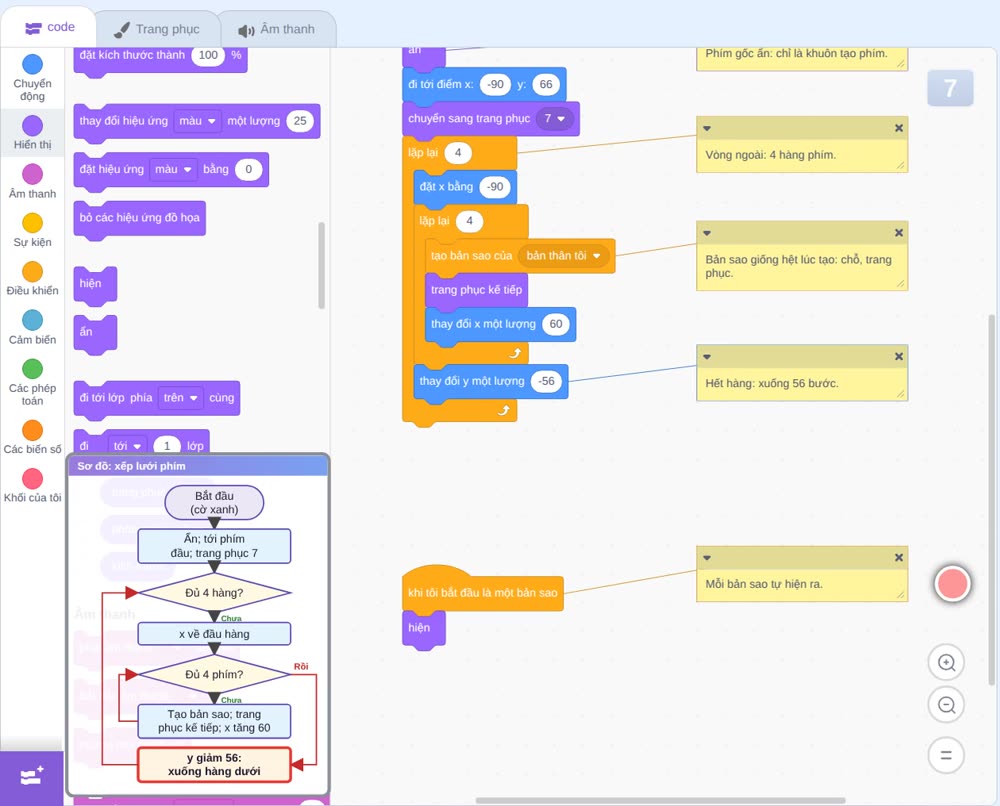The height and width of the screenshot is (806, 1000).
Task: Open the 'tới' dropdown in layer block
Action: 127,446
